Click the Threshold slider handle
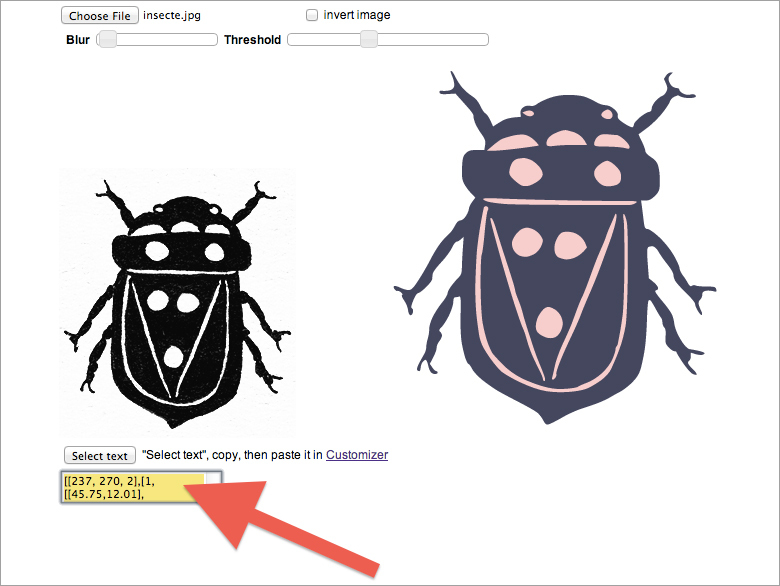The height and width of the screenshot is (586, 780). (x=369, y=40)
